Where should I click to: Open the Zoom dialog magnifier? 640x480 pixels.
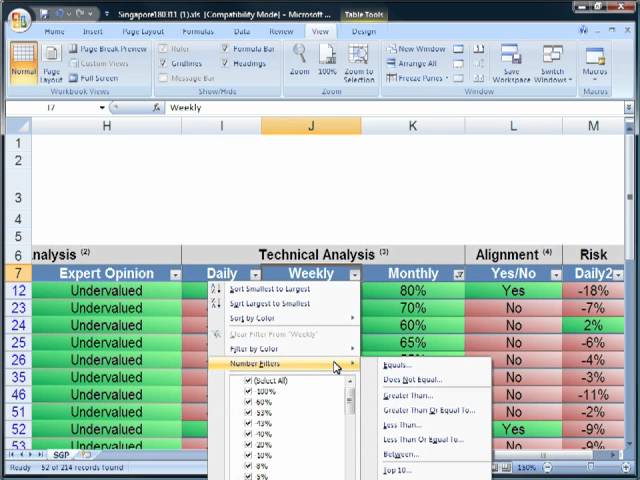point(300,60)
